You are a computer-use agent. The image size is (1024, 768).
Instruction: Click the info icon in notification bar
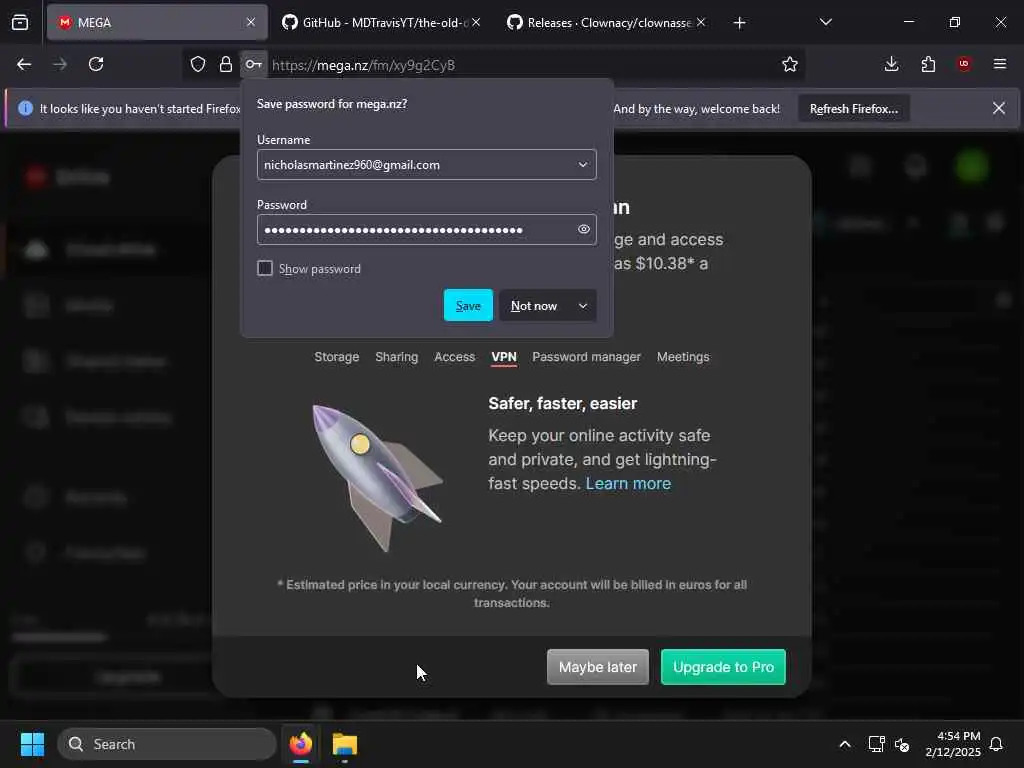coord(25,108)
